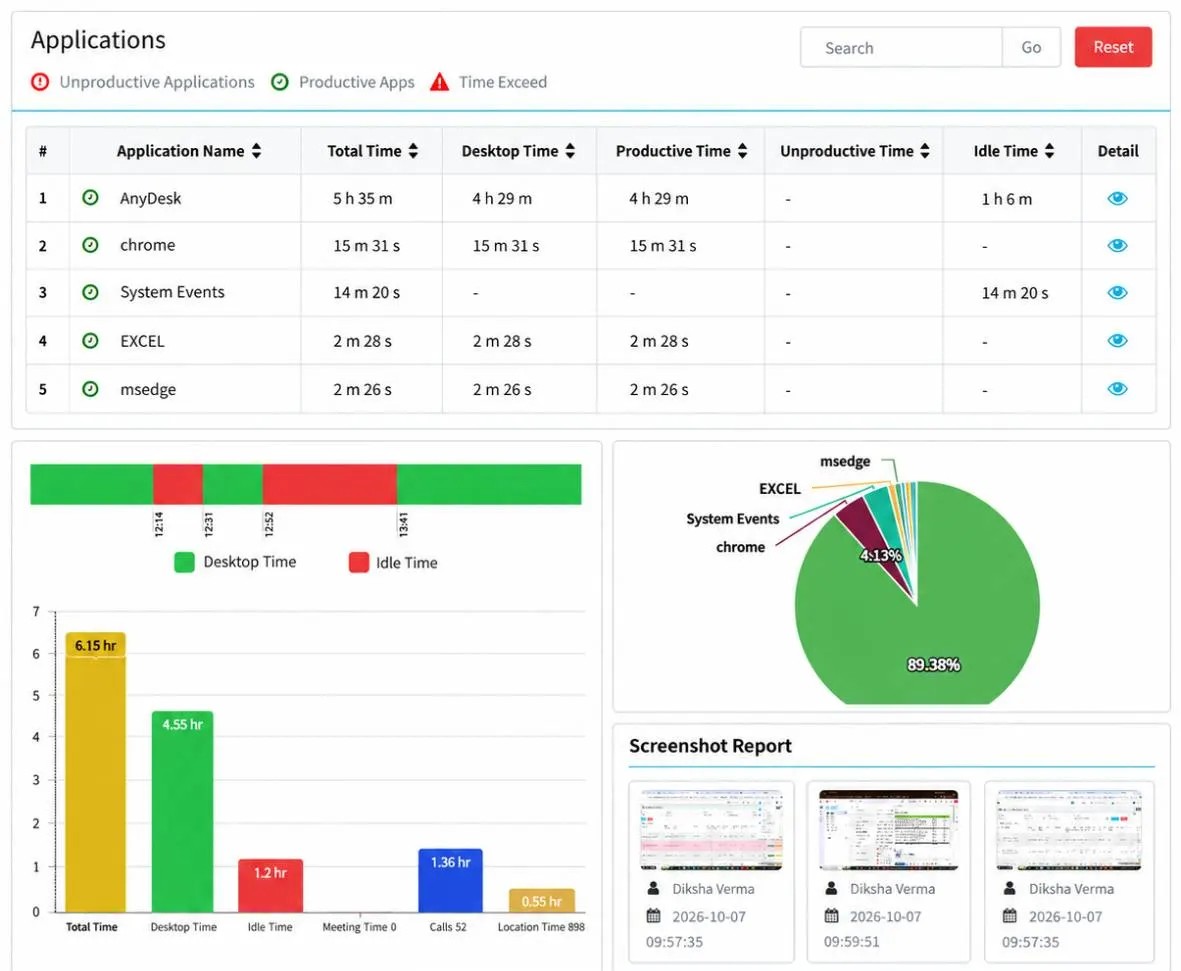The width and height of the screenshot is (1181, 971).
Task: Click msedge row productive status icon
Action: (90, 389)
